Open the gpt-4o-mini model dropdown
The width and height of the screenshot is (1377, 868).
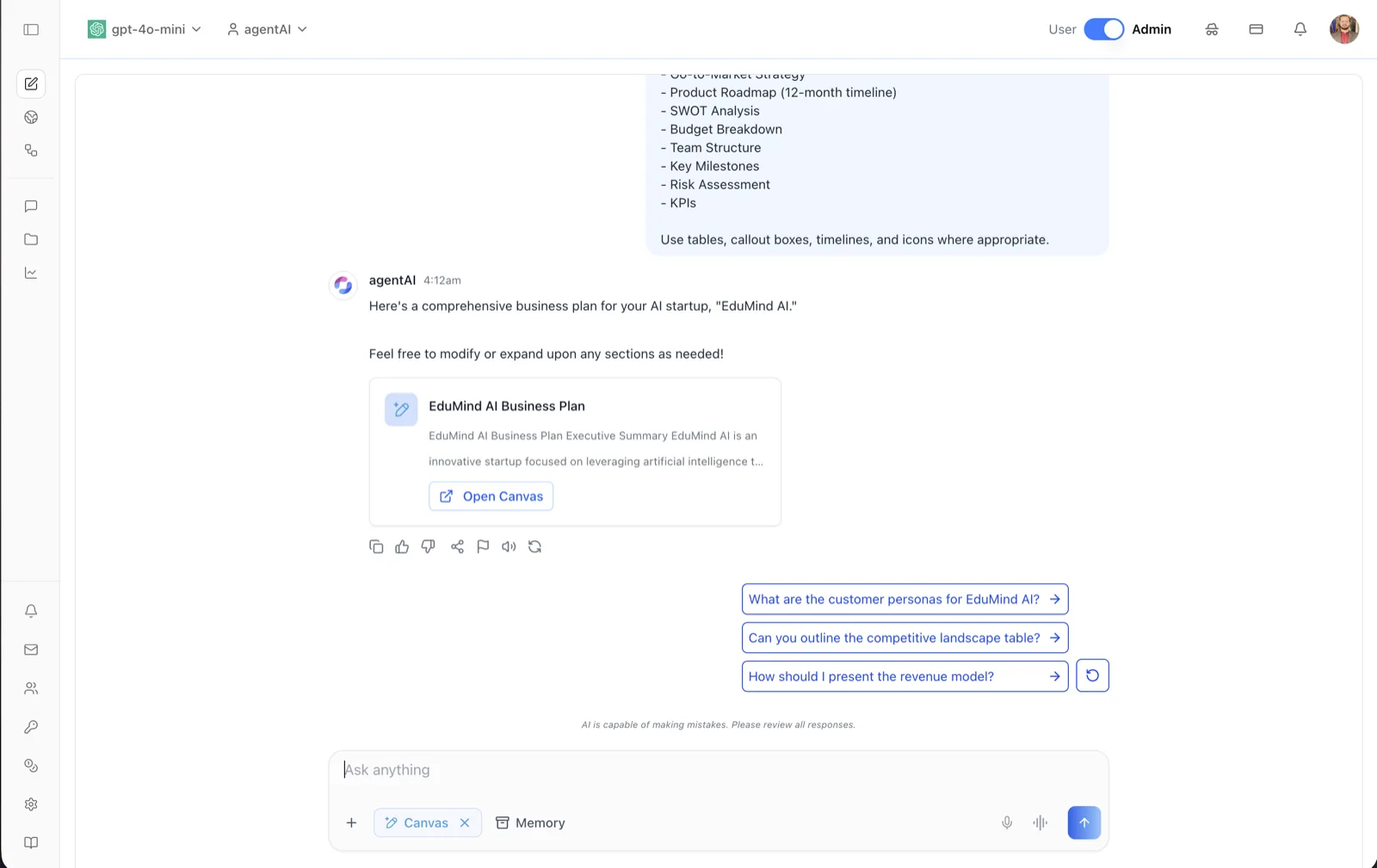[x=145, y=29]
